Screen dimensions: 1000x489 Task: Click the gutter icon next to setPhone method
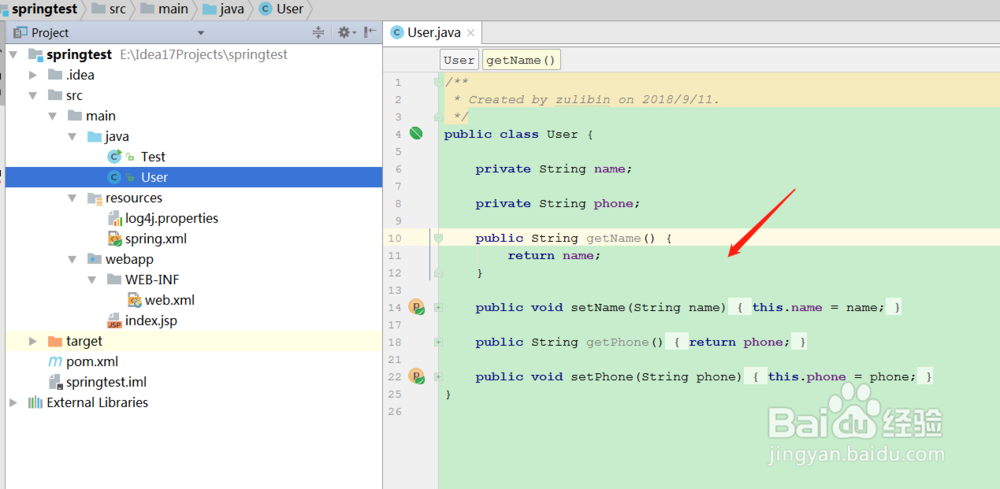416,376
